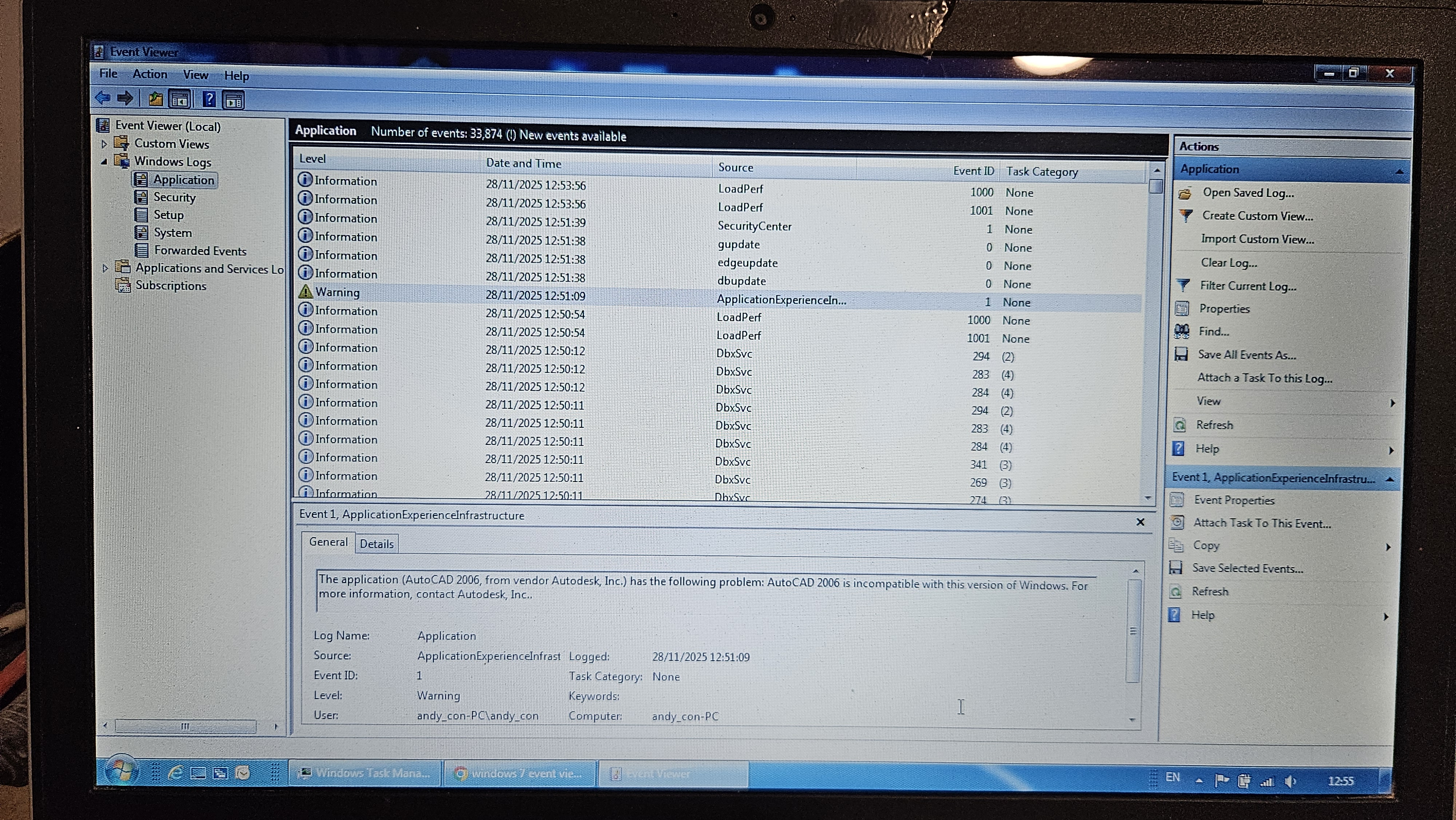Click the Windows Start orb
The width and height of the screenshot is (1456, 820).
click(120, 770)
